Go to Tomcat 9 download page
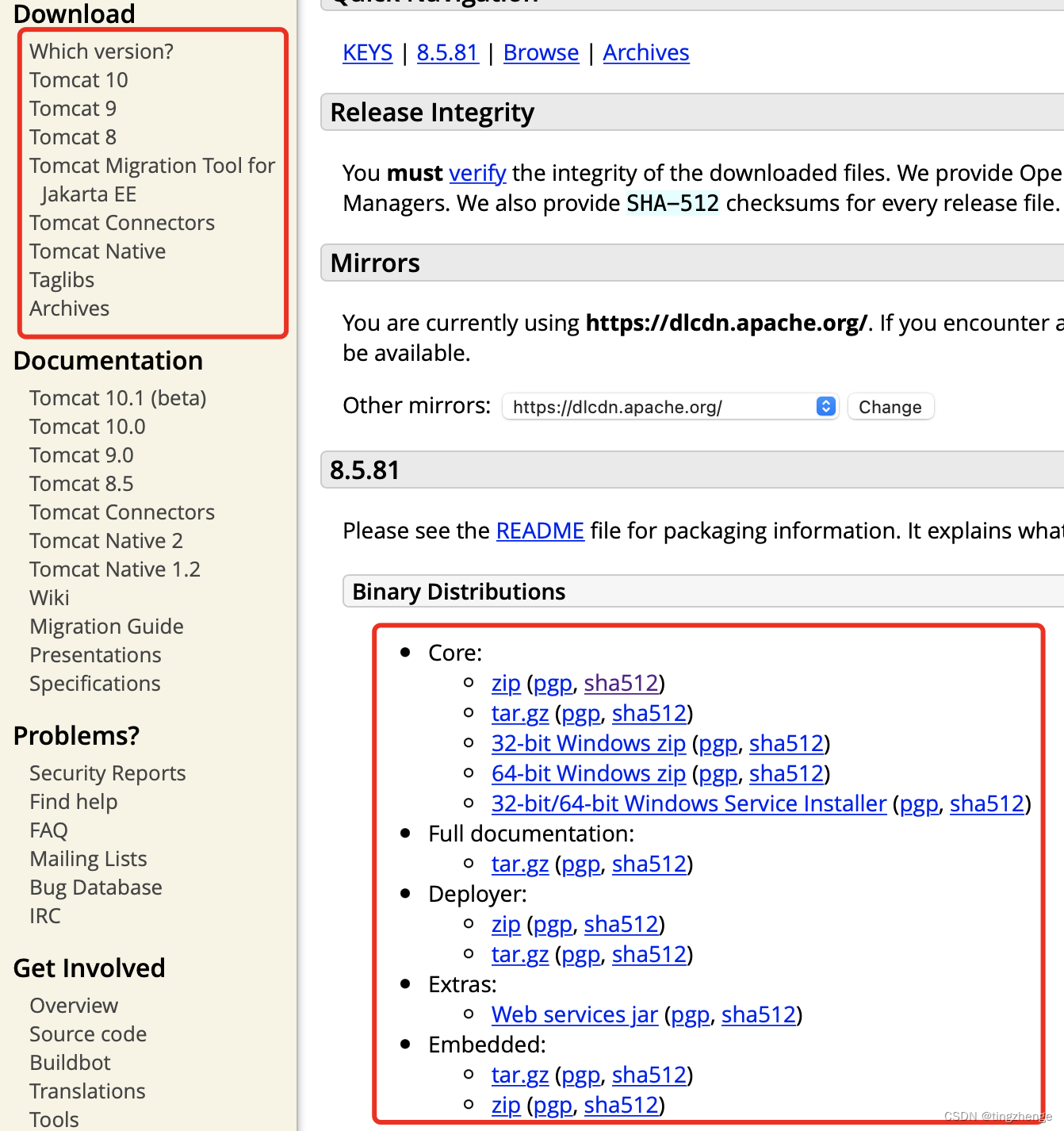Viewport: 1064px width, 1131px height. (x=73, y=109)
